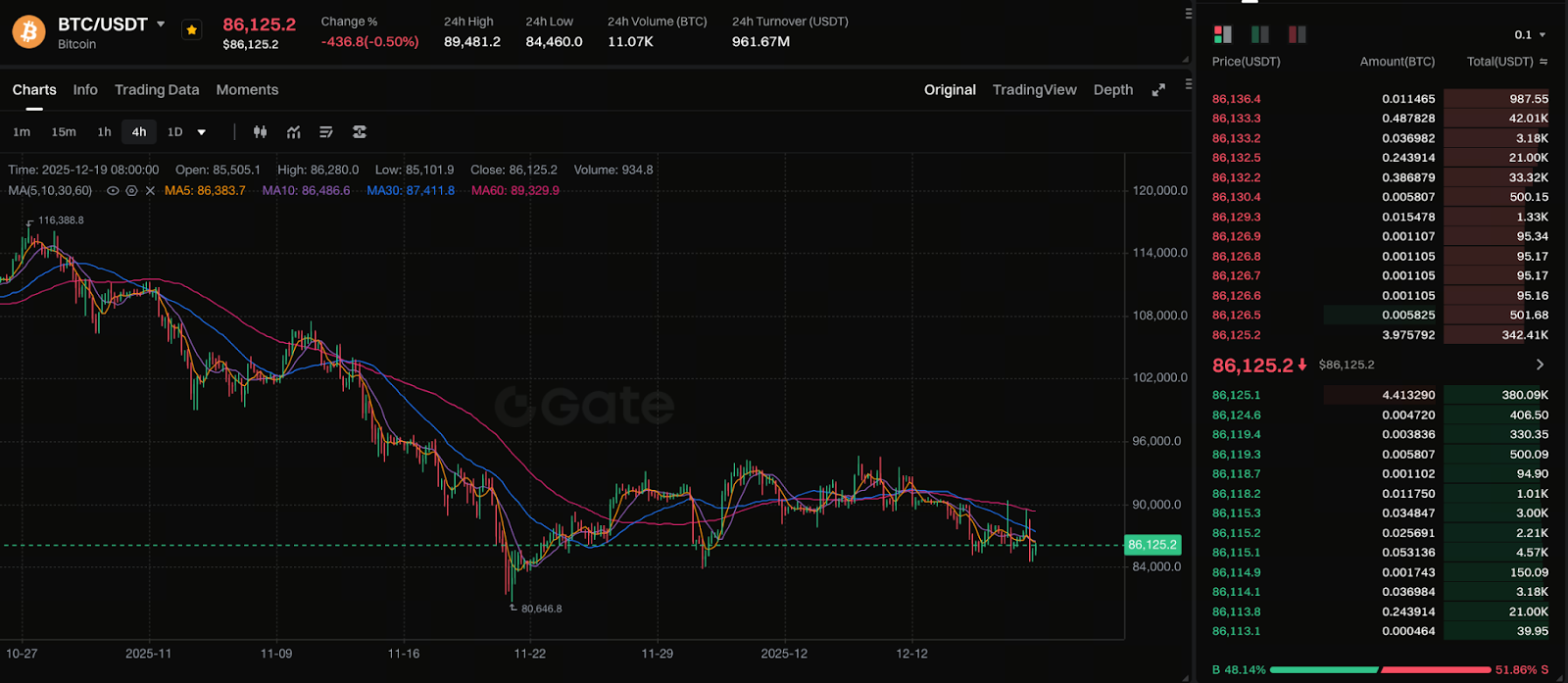
Task: Open the candlestick chart style picker
Action: [x=260, y=131]
